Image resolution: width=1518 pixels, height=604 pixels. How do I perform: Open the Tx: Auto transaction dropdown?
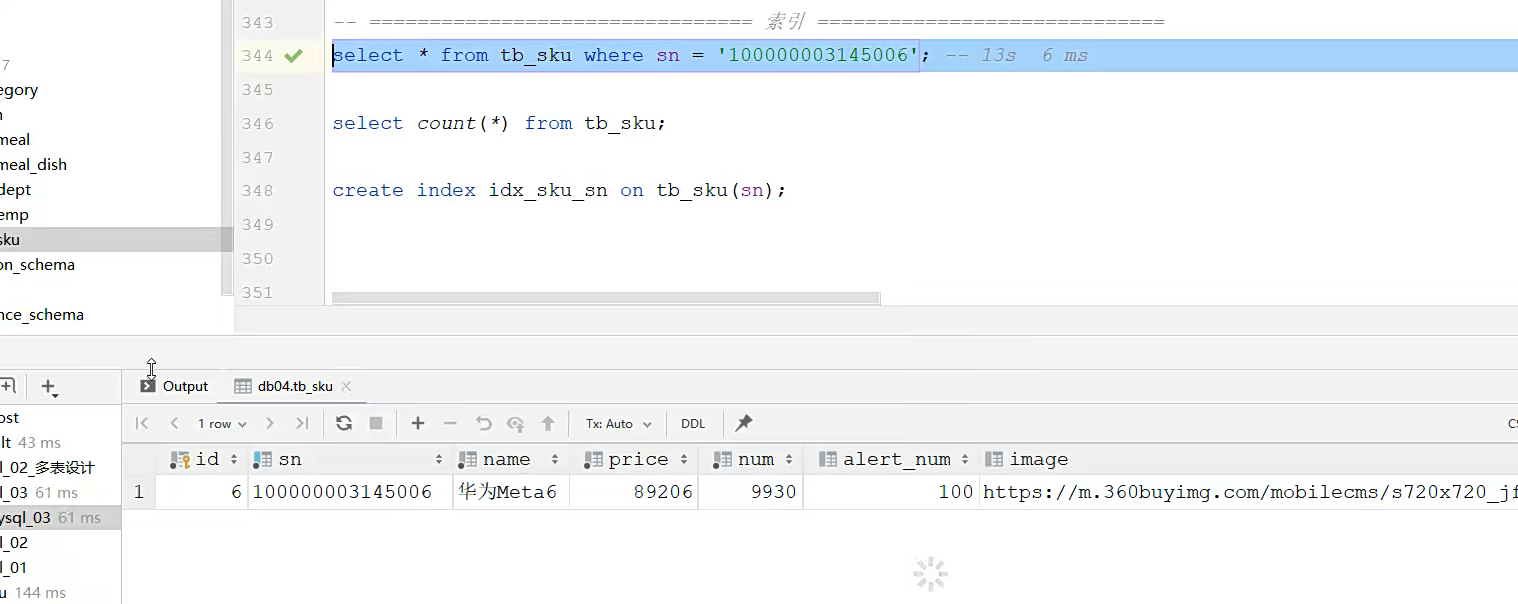click(x=619, y=424)
